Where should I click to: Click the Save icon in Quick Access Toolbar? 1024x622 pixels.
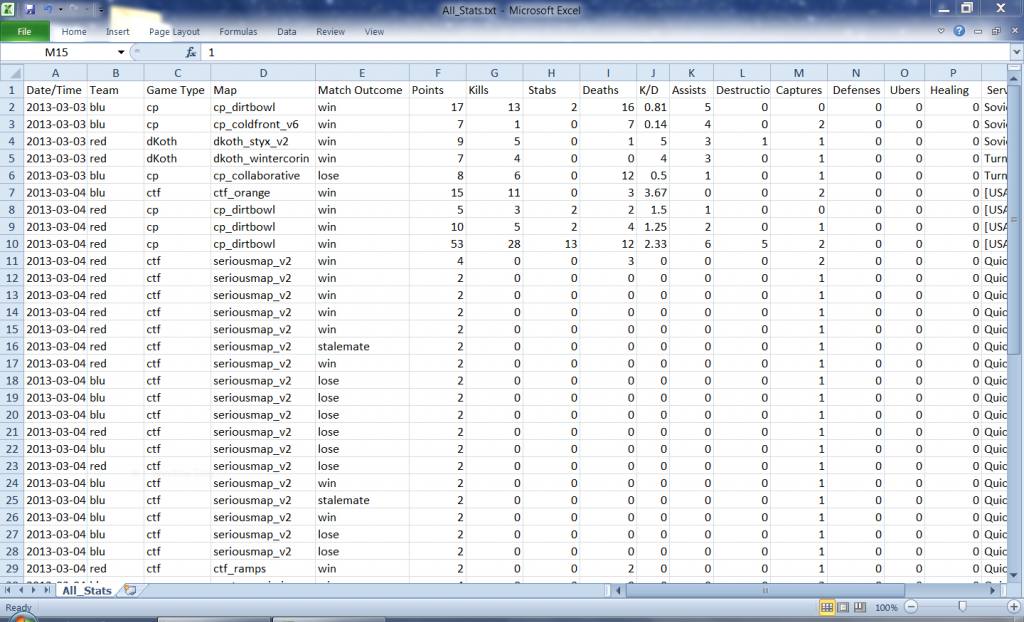(30, 9)
